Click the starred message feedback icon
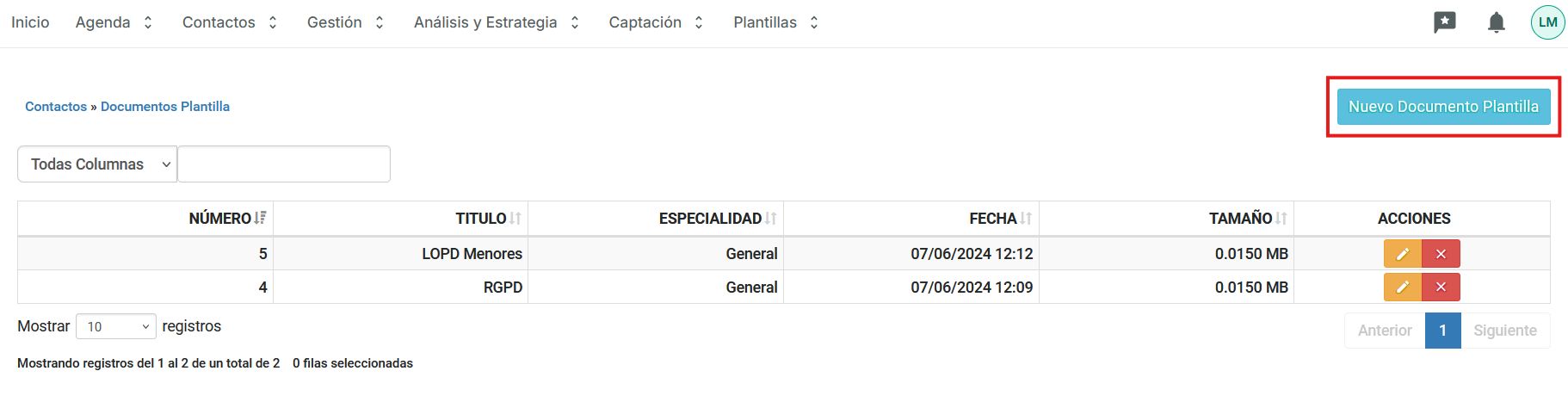The width and height of the screenshot is (1568, 402). [x=1444, y=22]
